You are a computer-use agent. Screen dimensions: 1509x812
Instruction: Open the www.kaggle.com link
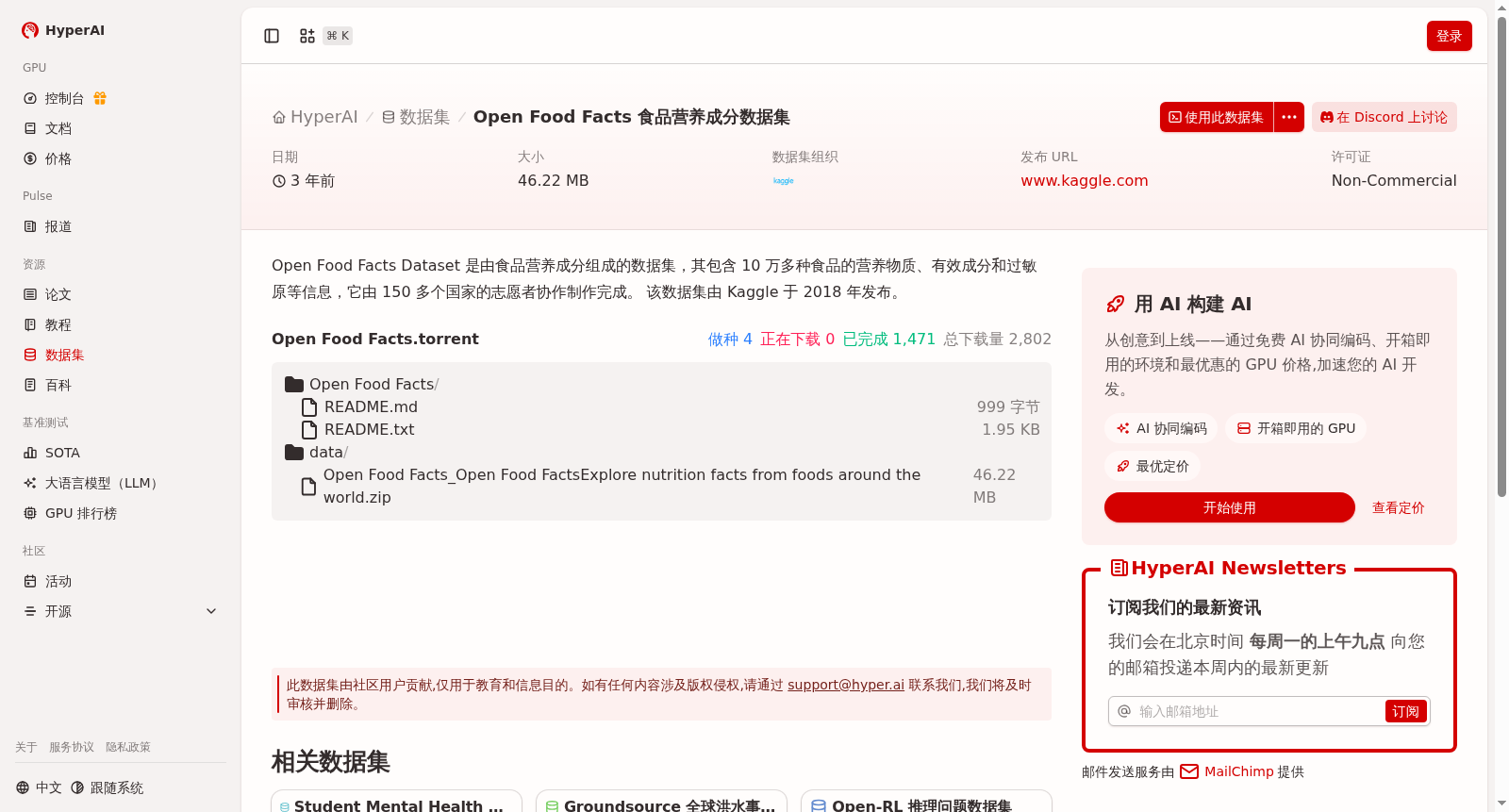[1084, 180]
